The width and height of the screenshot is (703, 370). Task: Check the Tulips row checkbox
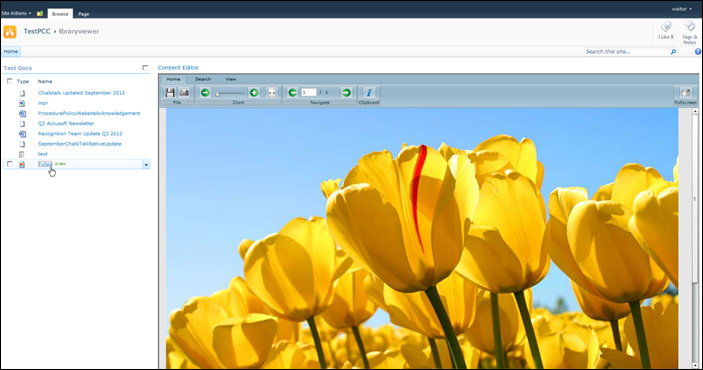click(x=9, y=164)
